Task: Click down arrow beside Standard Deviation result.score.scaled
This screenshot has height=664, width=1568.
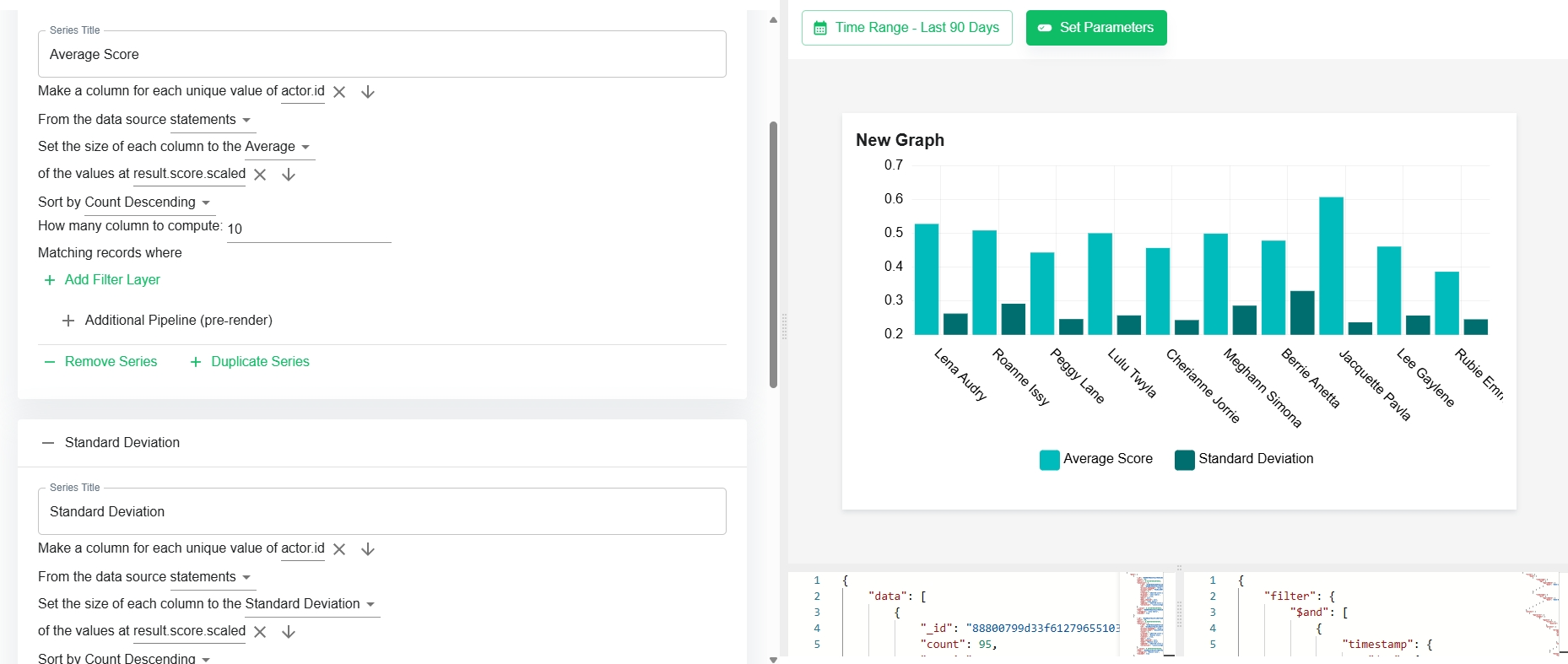Action: 289,632
